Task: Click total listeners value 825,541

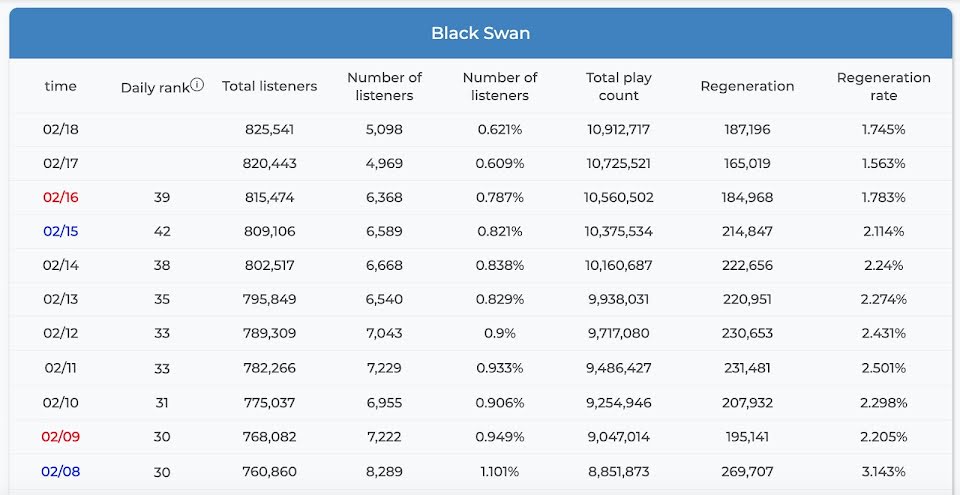Action: pyautogui.click(x=269, y=129)
